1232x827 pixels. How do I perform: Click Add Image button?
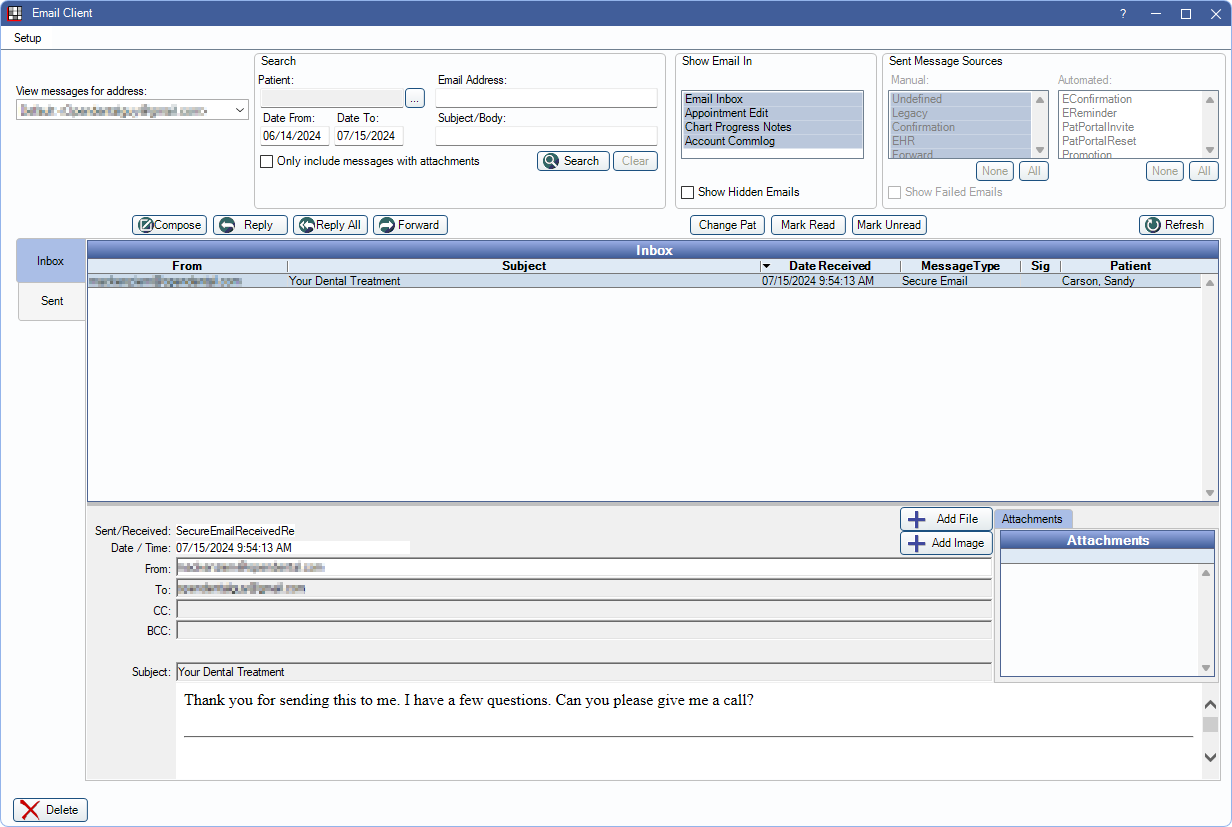945,543
